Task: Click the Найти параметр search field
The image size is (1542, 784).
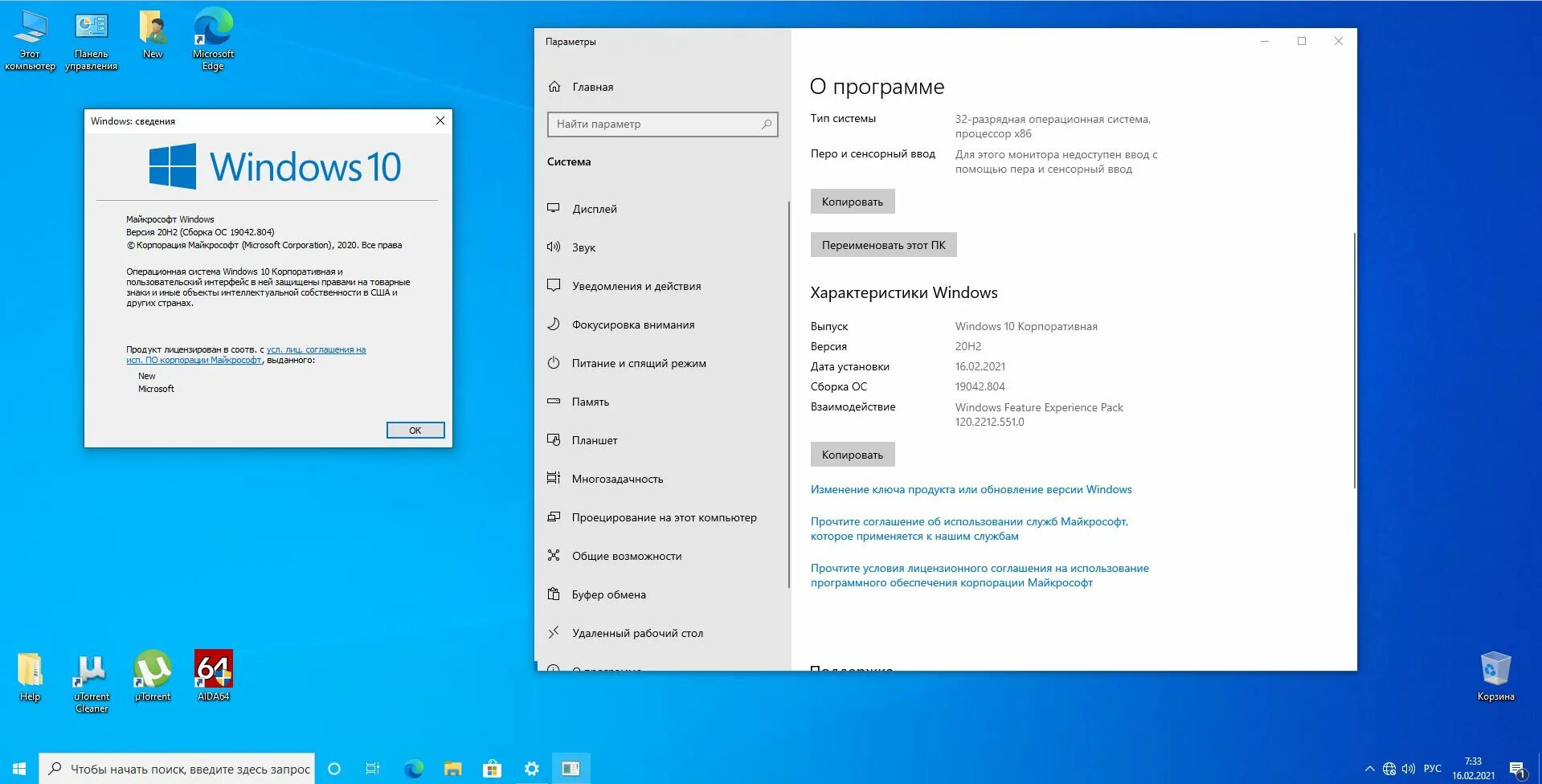Action: click(662, 124)
